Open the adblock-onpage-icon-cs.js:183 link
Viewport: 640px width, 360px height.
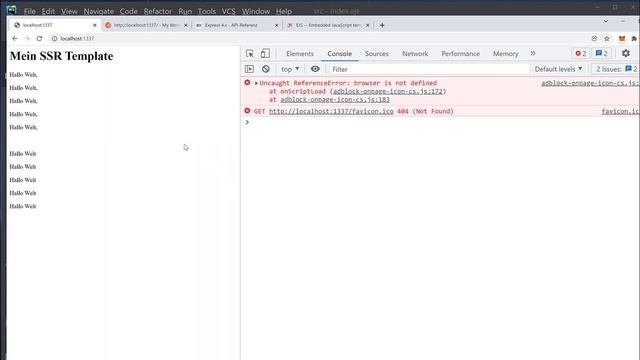(335, 100)
